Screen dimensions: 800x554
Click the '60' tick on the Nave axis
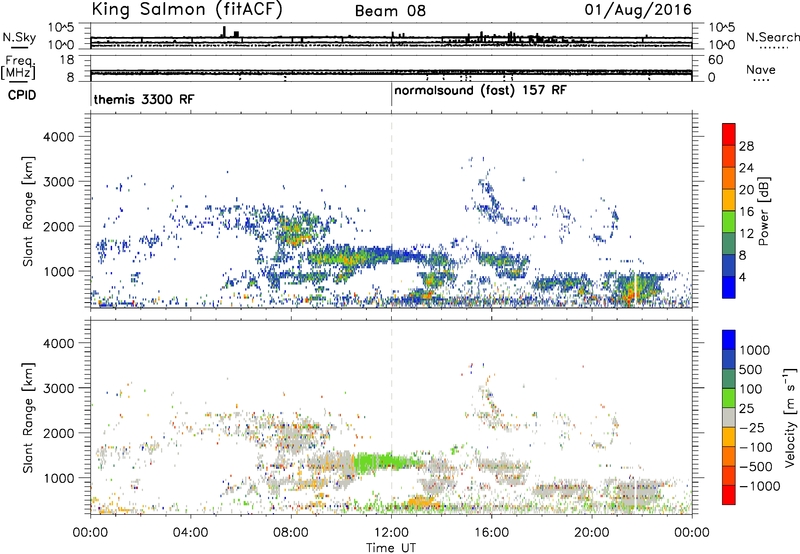tap(715, 60)
